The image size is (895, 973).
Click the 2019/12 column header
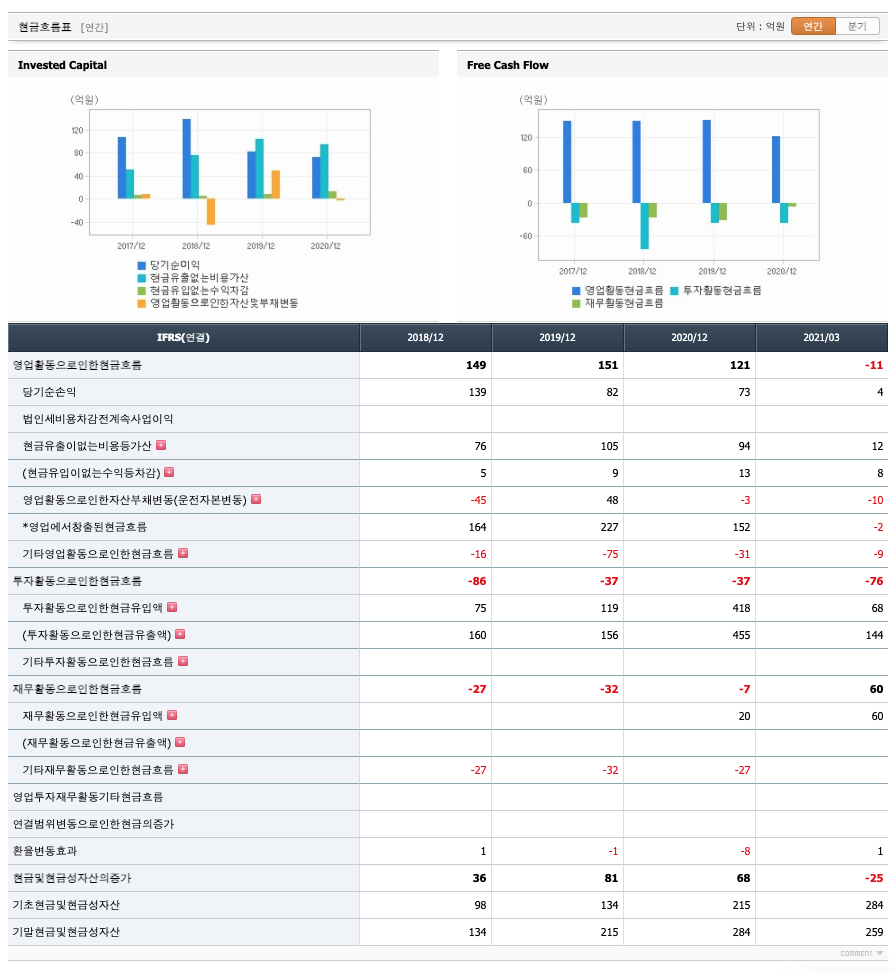point(557,338)
